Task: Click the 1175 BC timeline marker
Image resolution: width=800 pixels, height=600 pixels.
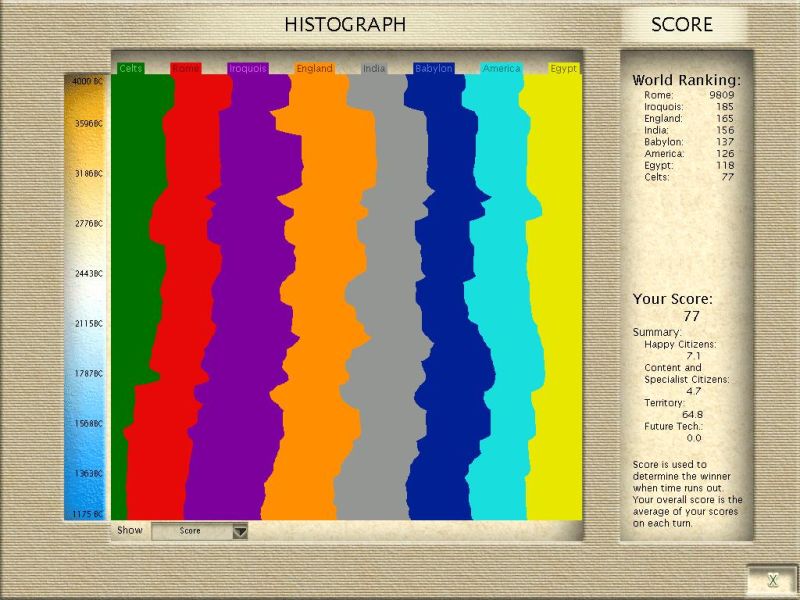Action: [x=88, y=514]
